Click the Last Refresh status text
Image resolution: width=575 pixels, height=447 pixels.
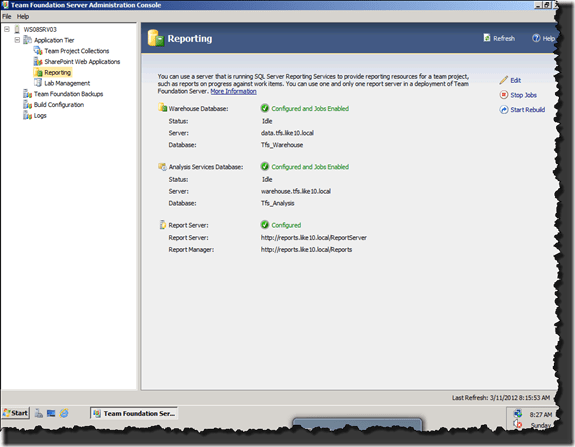(x=501, y=397)
